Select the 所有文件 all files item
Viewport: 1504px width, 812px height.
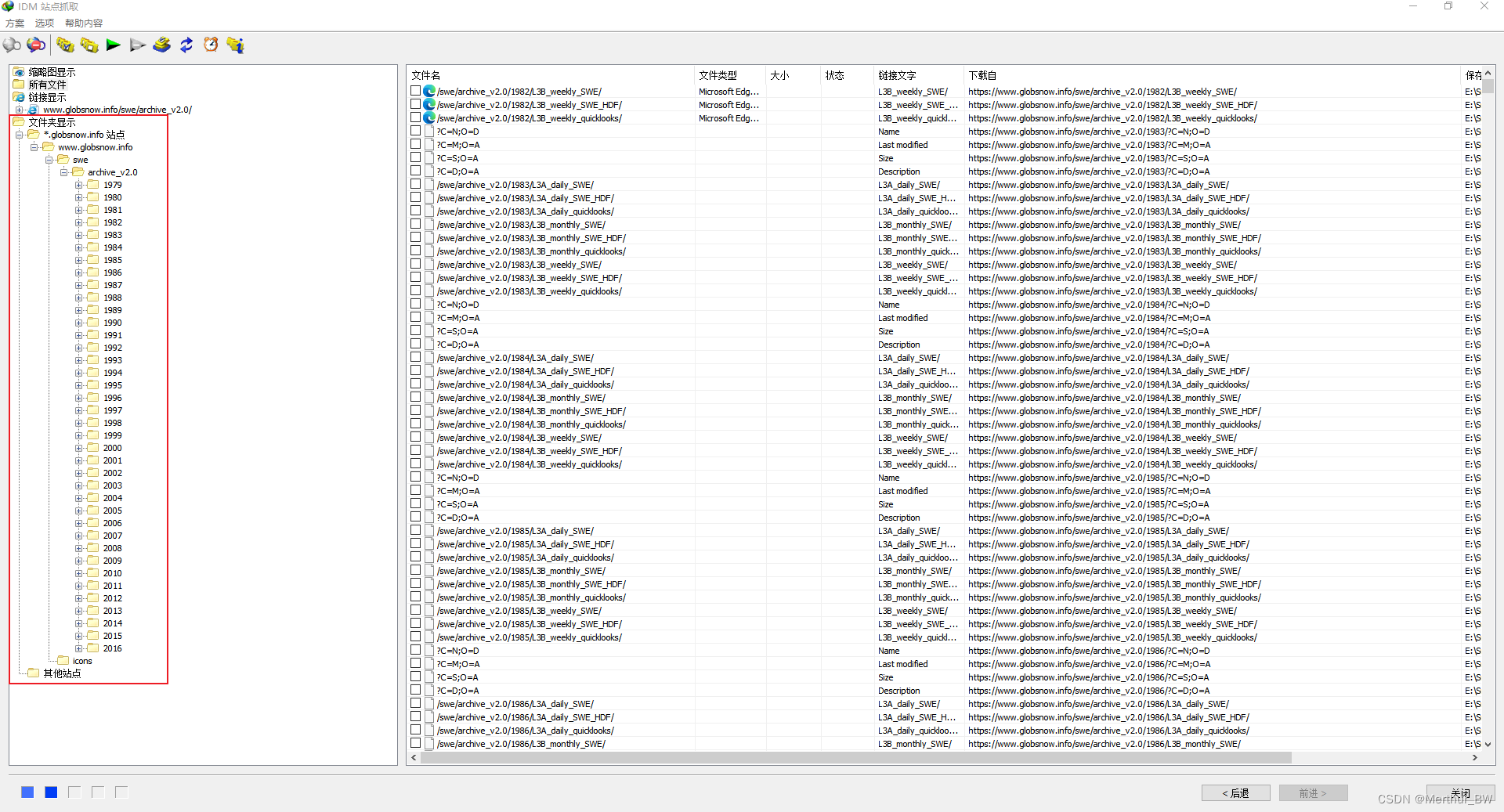(47, 85)
